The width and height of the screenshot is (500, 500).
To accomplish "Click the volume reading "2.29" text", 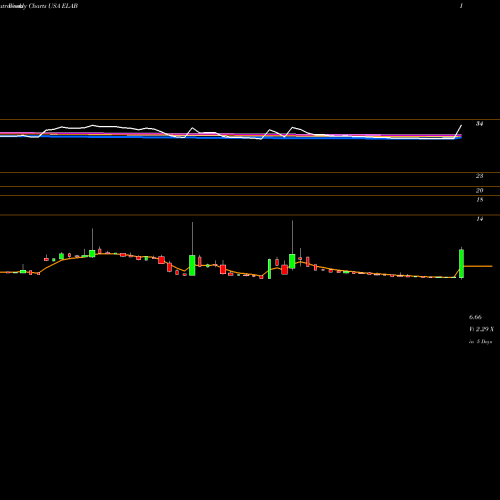I will 482,329.
